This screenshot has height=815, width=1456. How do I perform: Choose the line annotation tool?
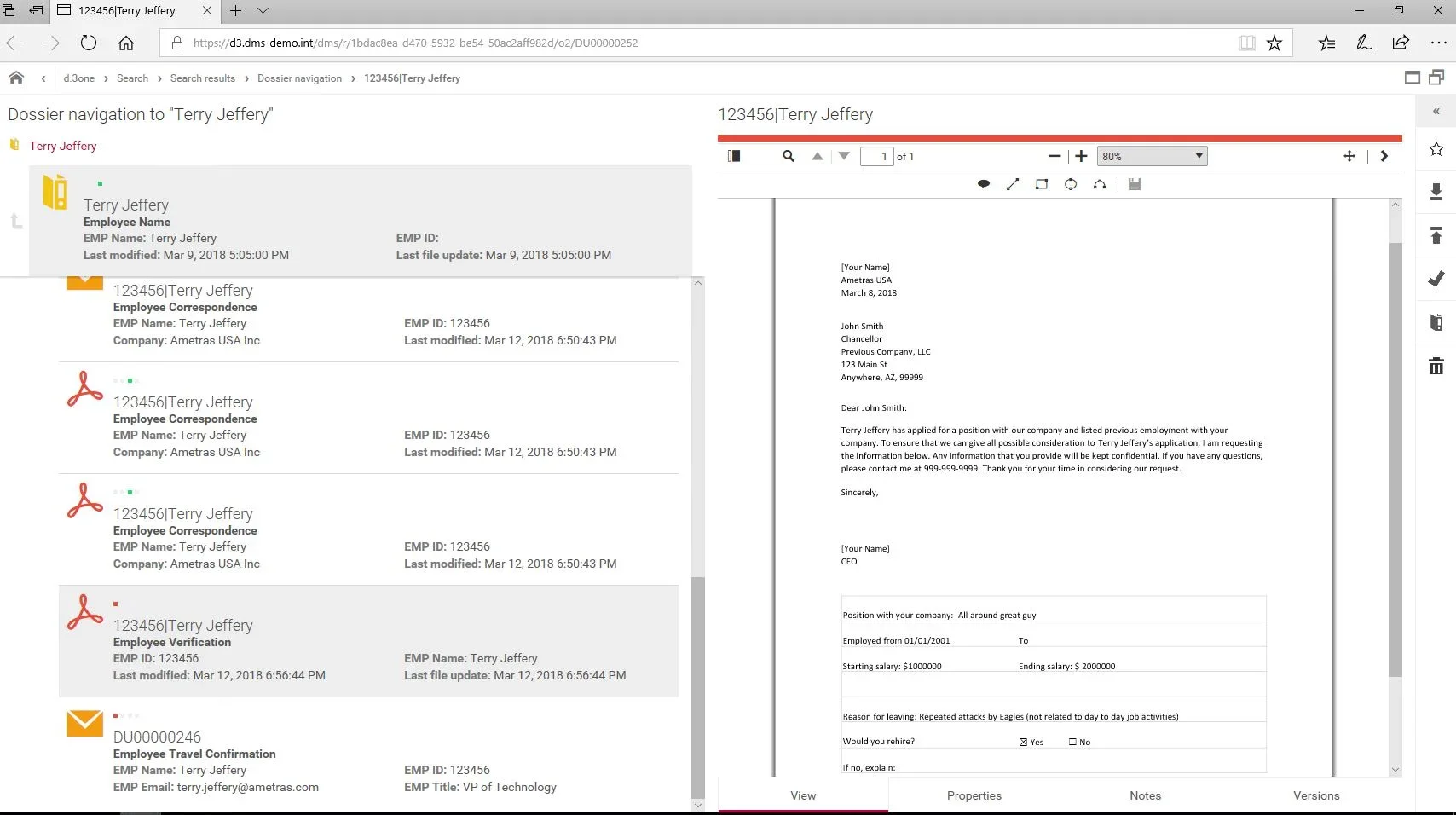point(1013,184)
